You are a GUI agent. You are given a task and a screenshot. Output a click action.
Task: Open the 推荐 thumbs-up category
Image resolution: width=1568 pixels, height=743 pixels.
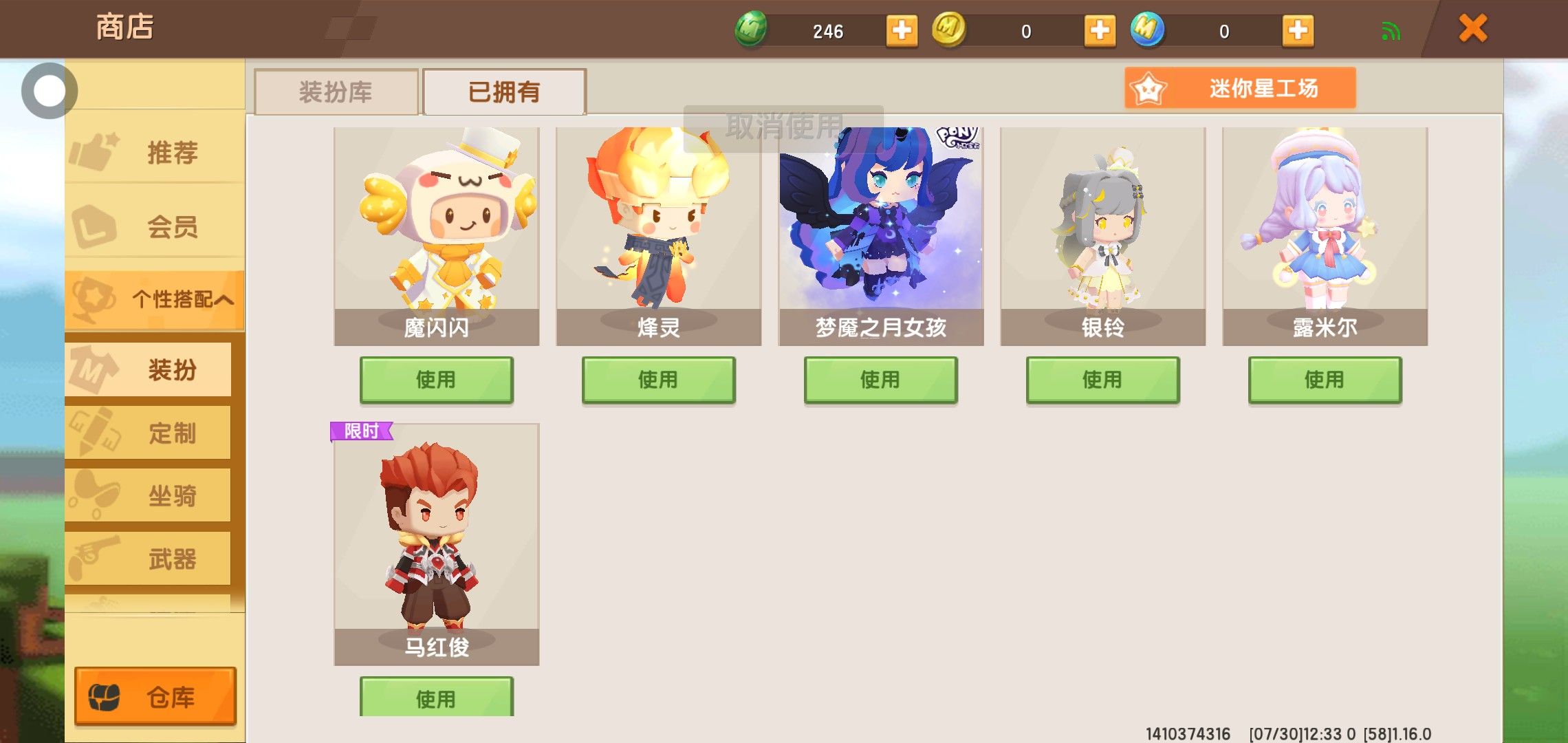tap(155, 152)
